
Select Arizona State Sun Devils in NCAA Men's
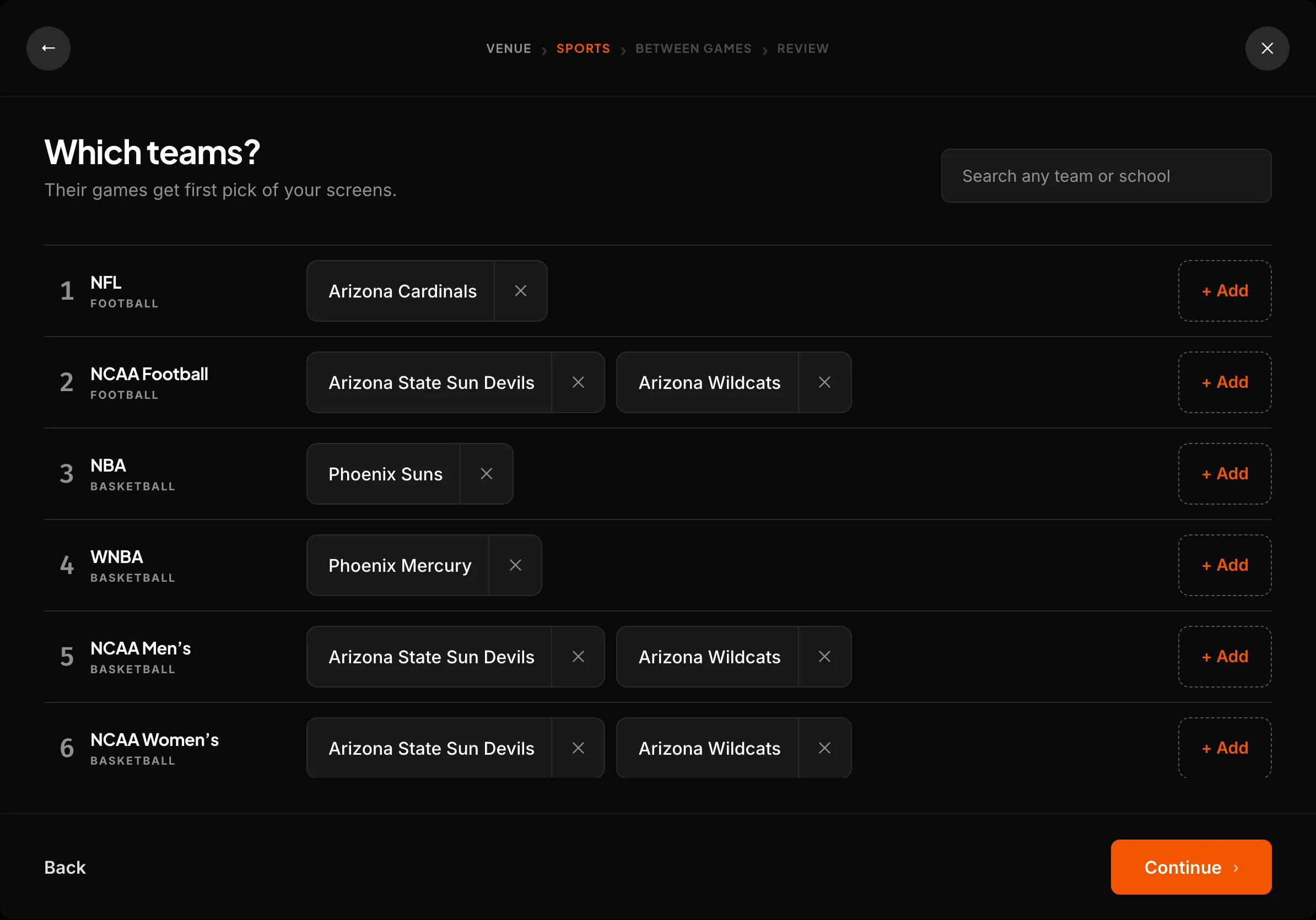pos(430,657)
